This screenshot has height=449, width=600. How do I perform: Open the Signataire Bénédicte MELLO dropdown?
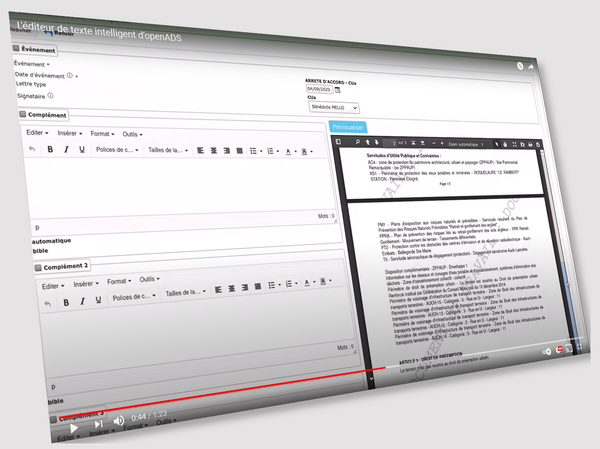(x=332, y=106)
